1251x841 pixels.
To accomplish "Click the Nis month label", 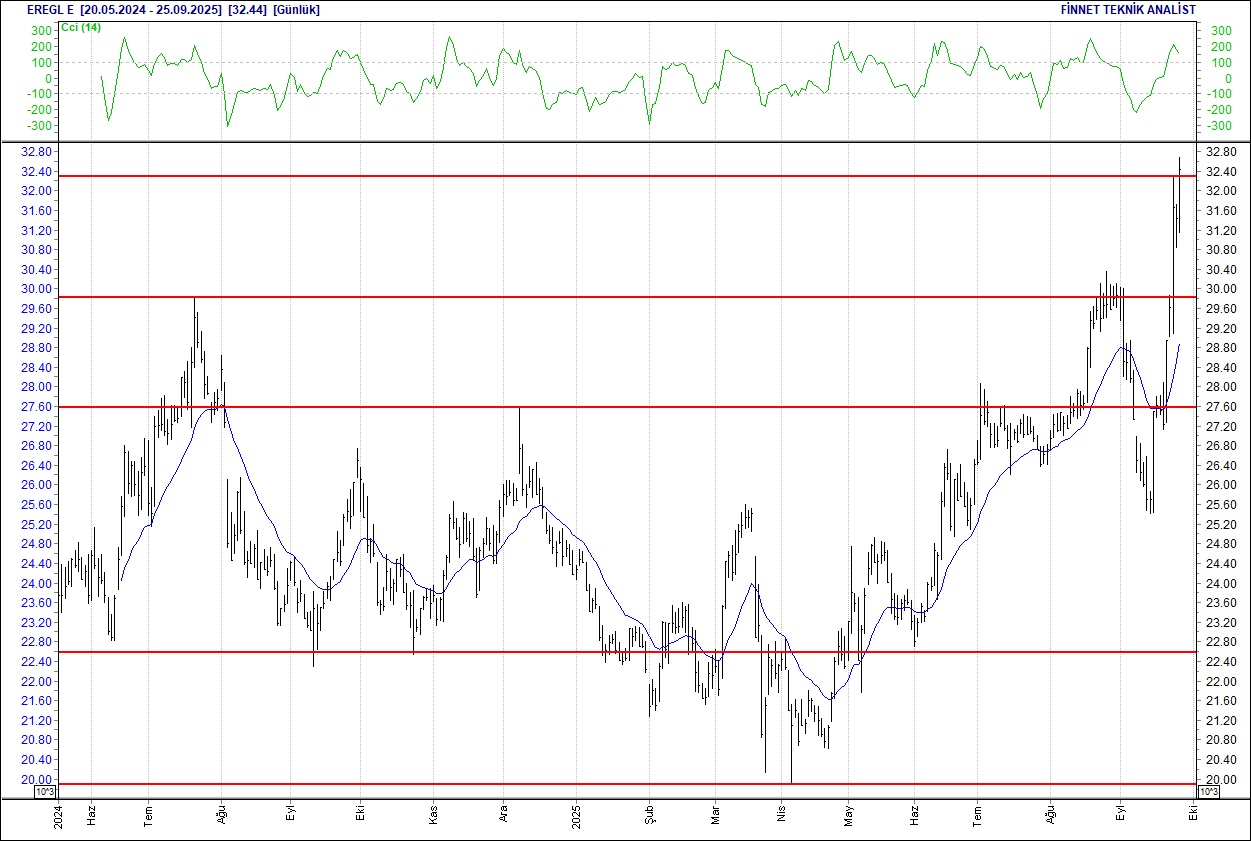I will pyautogui.click(x=782, y=814).
